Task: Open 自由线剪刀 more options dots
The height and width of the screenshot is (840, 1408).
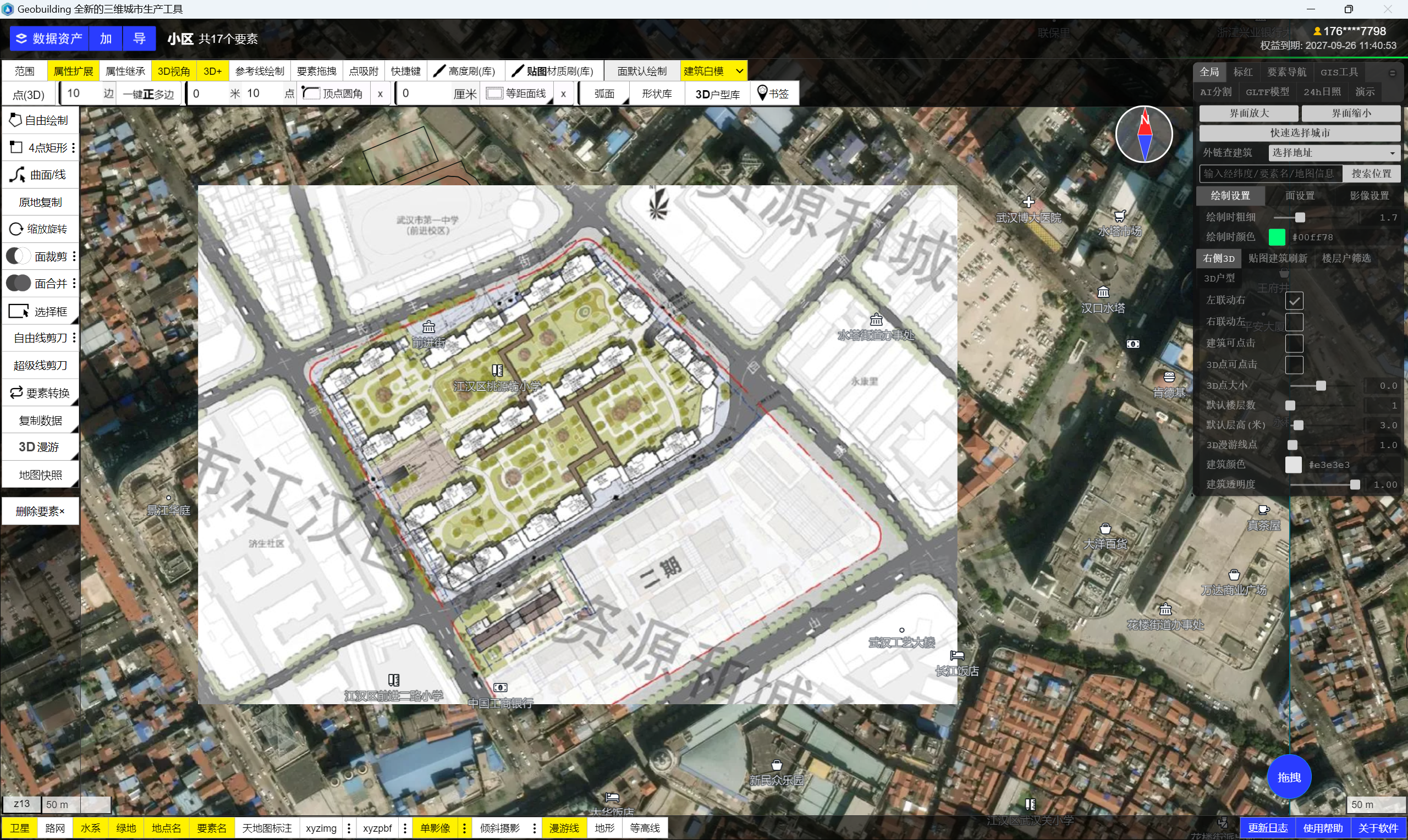Action: pyautogui.click(x=74, y=338)
